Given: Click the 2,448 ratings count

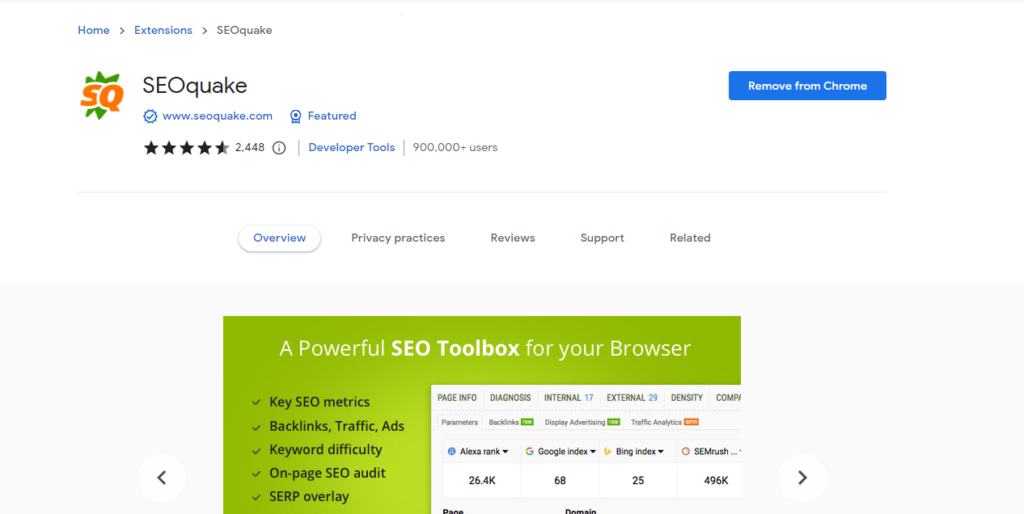Looking at the screenshot, I should coord(250,148).
